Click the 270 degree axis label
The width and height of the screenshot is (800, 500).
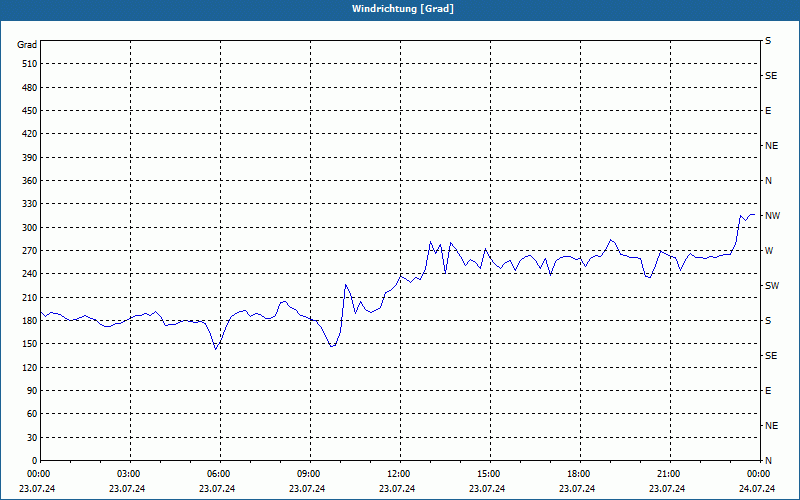tap(29, 251)
